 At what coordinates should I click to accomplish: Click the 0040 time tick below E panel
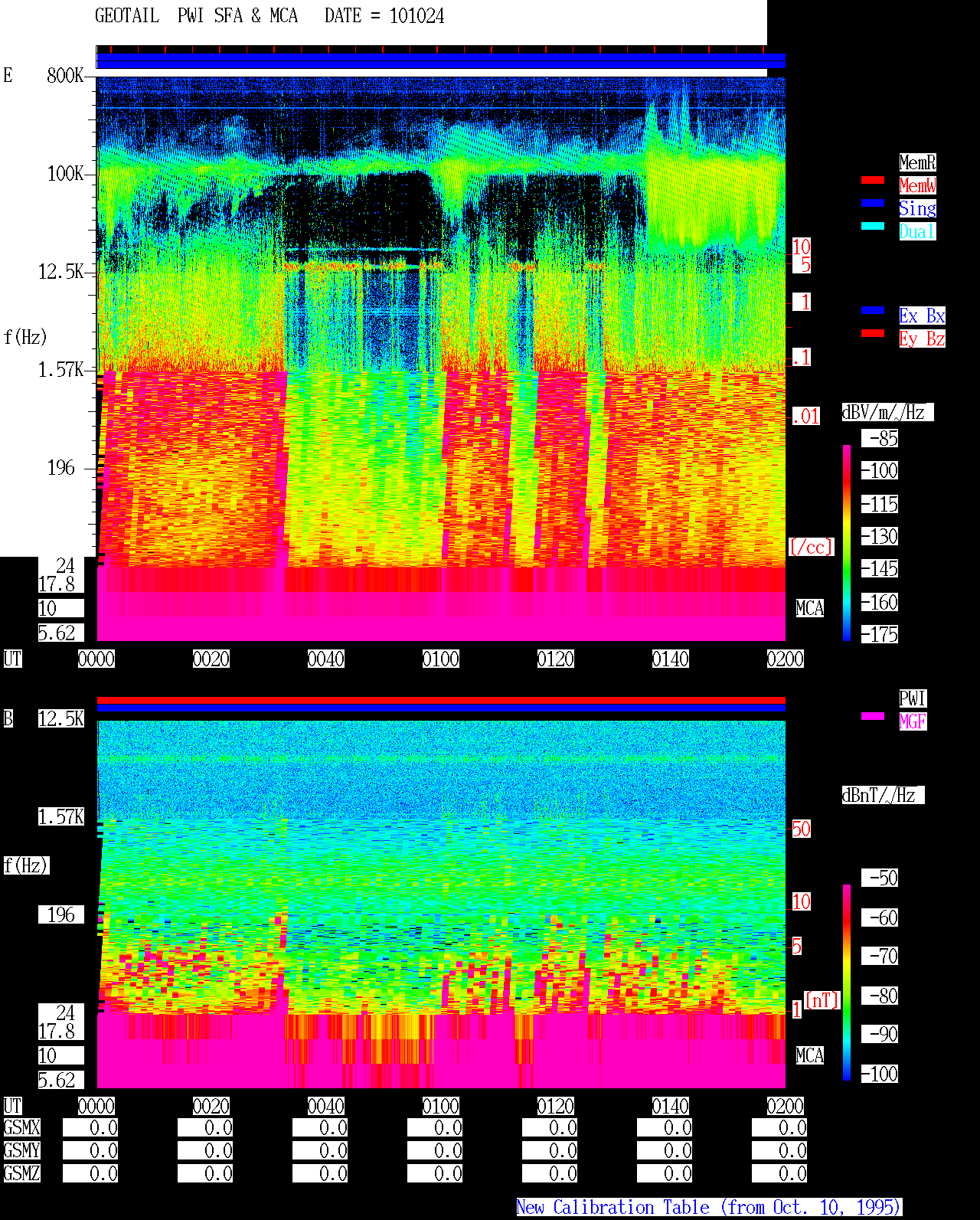point(326,659)
